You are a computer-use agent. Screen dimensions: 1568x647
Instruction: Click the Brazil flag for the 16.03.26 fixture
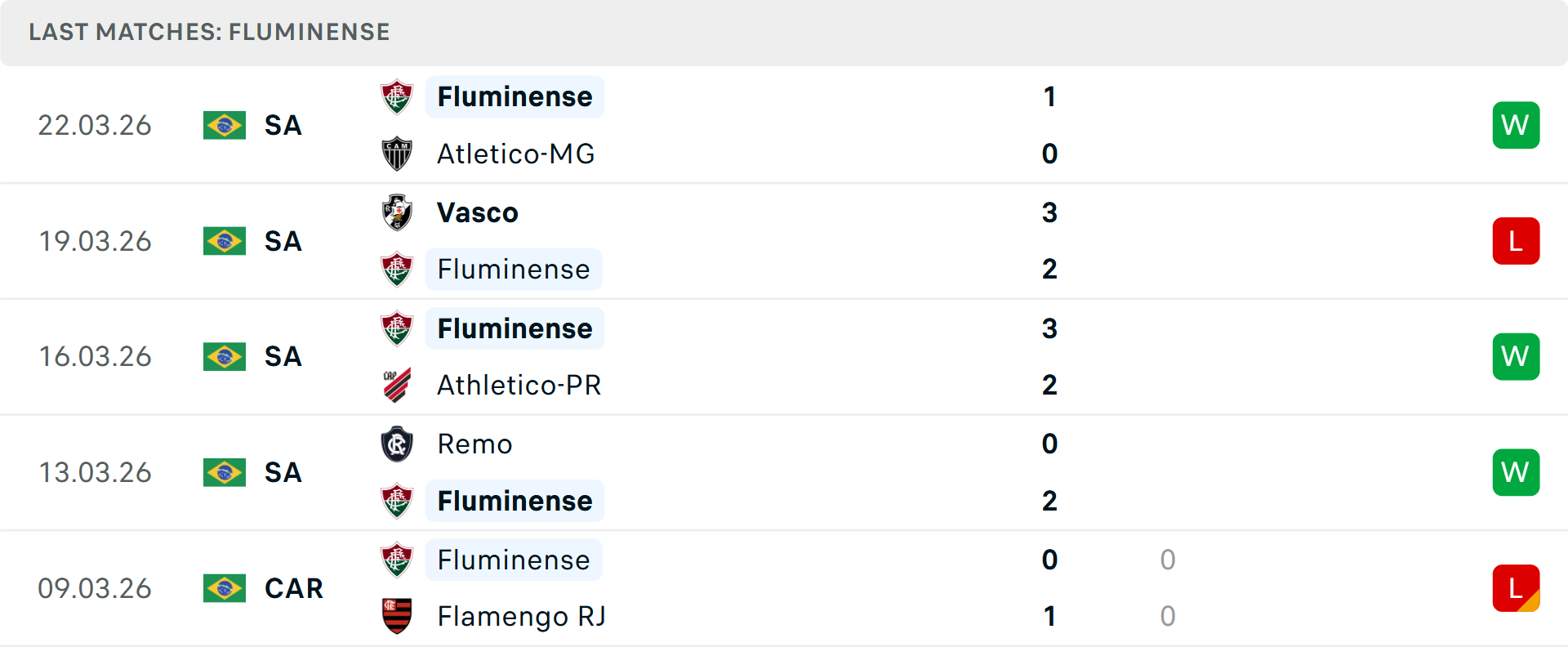click(x=224, y=356)
